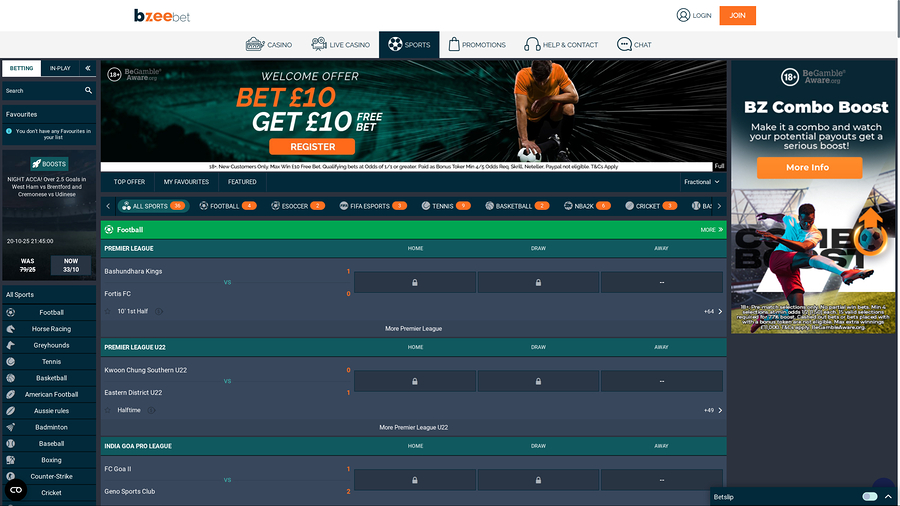Viewport: 900px width, 506px height.
Task: Click the locked Draw odds for Kwoon Chung match
Action: 538,381
